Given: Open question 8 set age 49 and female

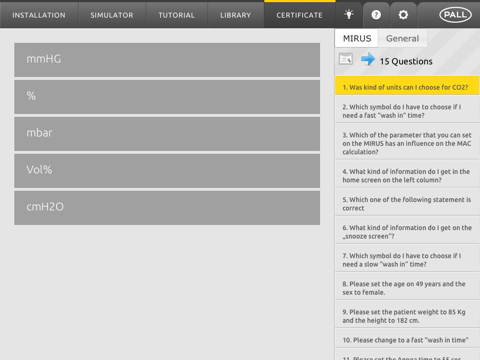Looking at the screenshot, I should click(x=407, y=286).
